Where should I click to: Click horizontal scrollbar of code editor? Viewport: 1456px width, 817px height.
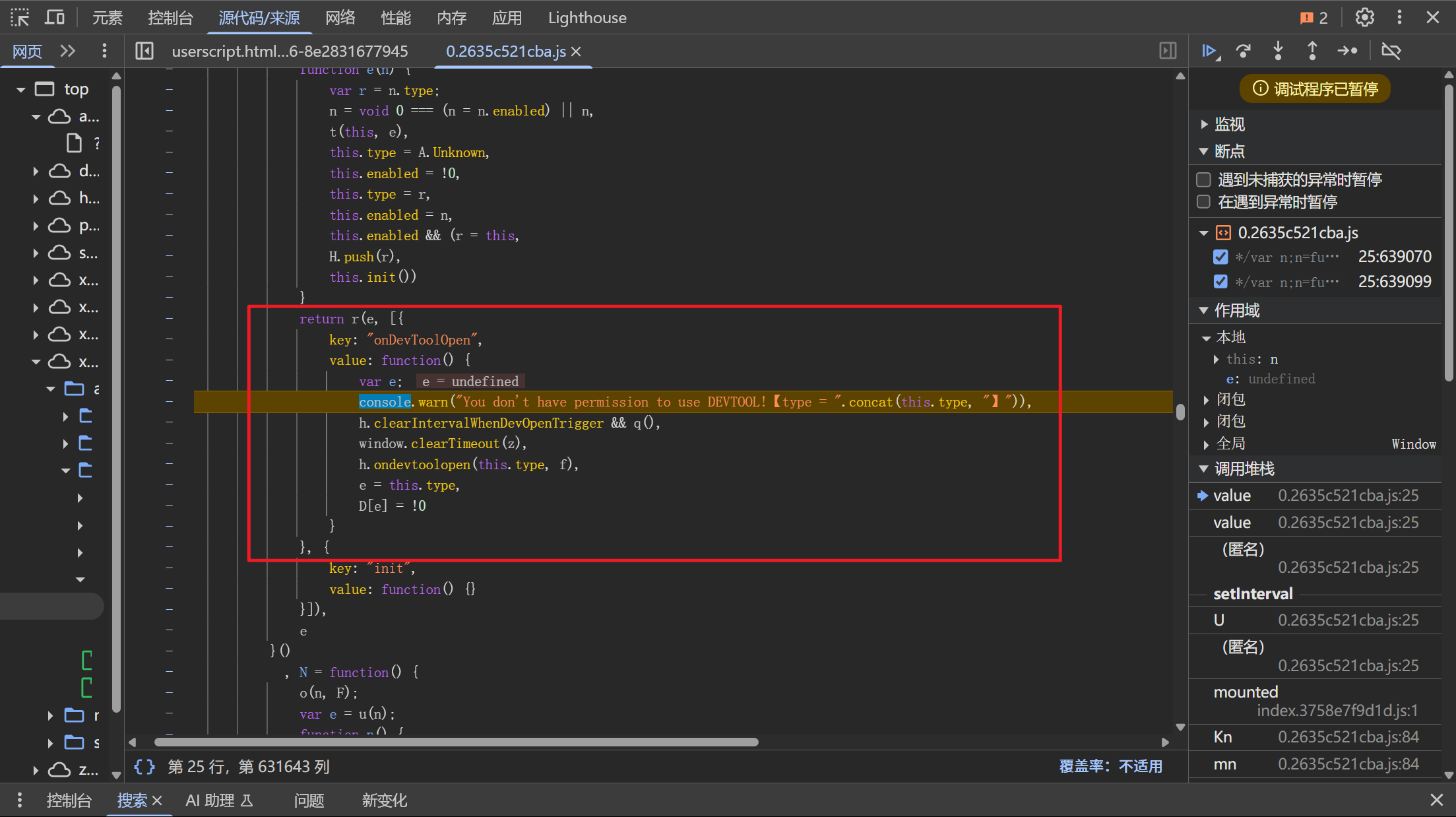coord(455,742)
